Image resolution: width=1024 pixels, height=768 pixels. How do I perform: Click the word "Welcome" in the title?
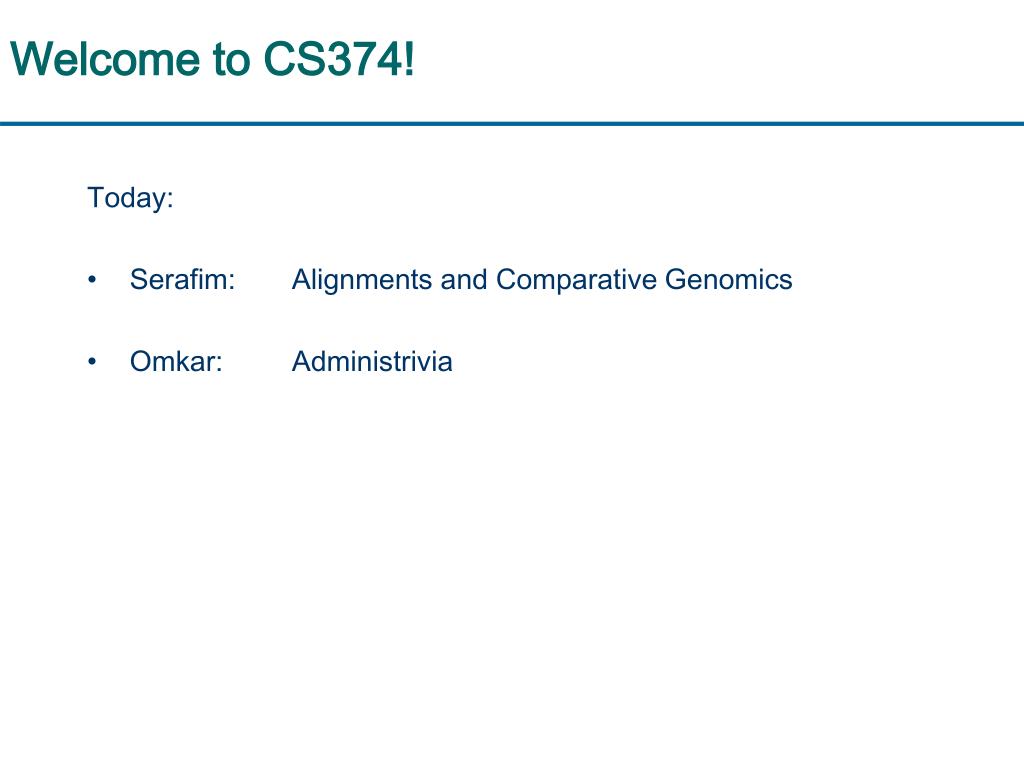point(104,59)
